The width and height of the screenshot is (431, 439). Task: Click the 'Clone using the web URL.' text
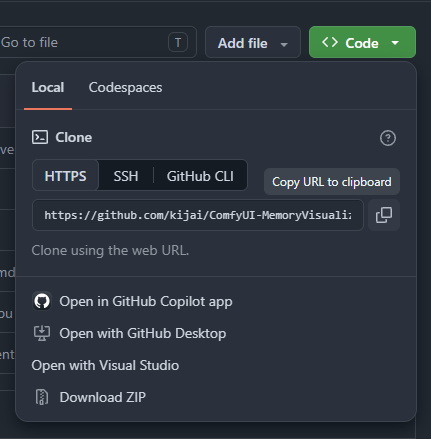point(110,250)
